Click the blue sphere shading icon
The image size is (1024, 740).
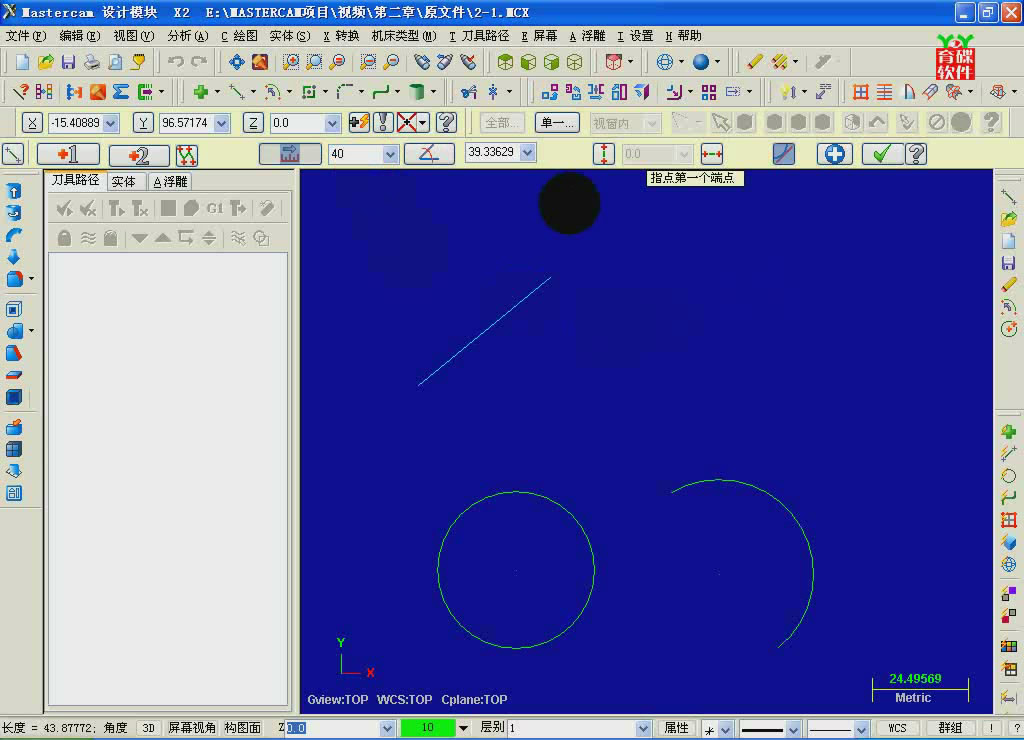pos(701,62)
